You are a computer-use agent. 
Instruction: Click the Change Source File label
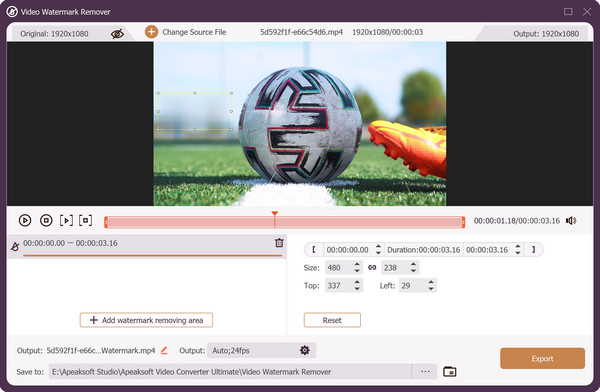[194, 32]
